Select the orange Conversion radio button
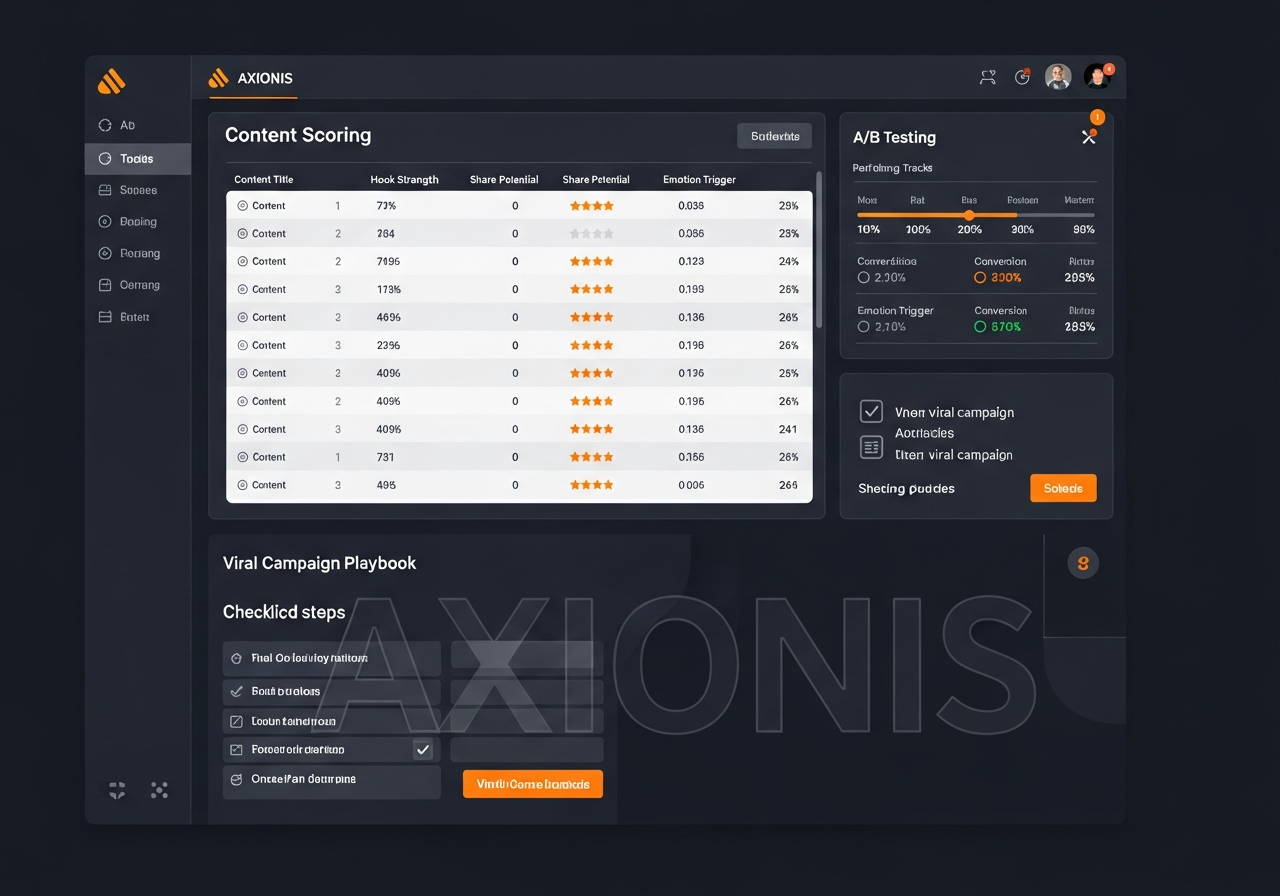This screenshot has height=896, width=1280. coord(980,277)
